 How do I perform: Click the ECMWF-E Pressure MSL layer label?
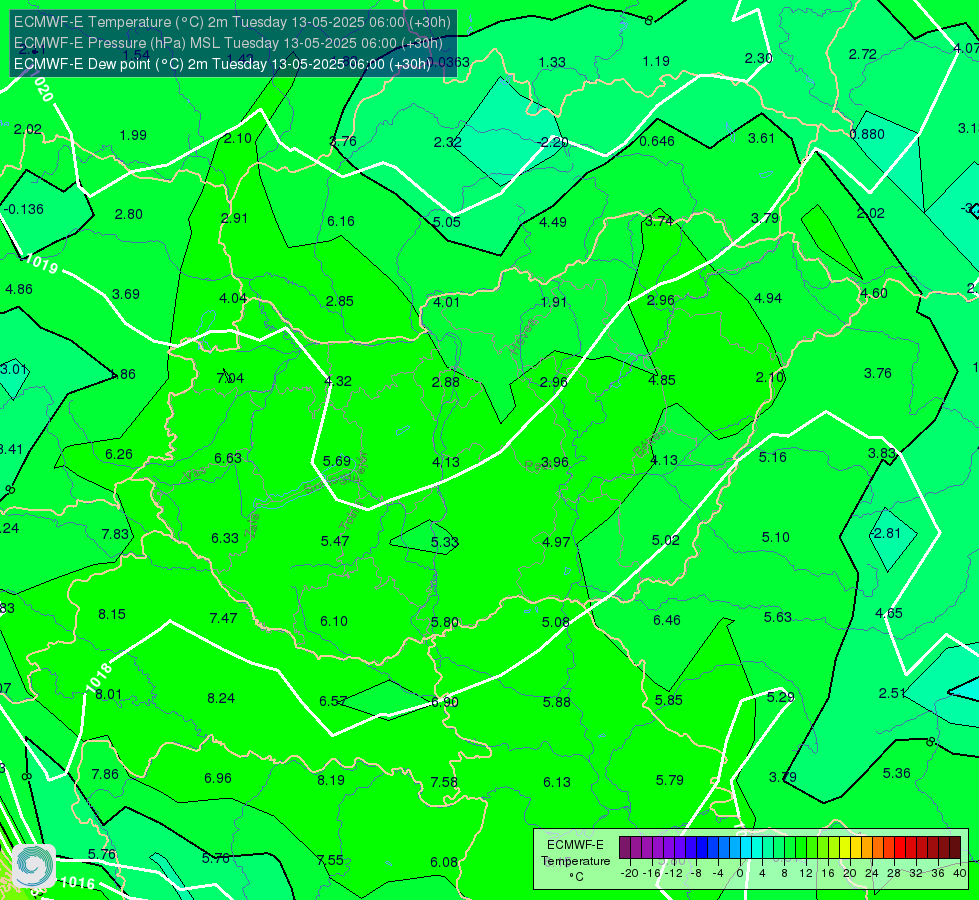pos(228,43)
